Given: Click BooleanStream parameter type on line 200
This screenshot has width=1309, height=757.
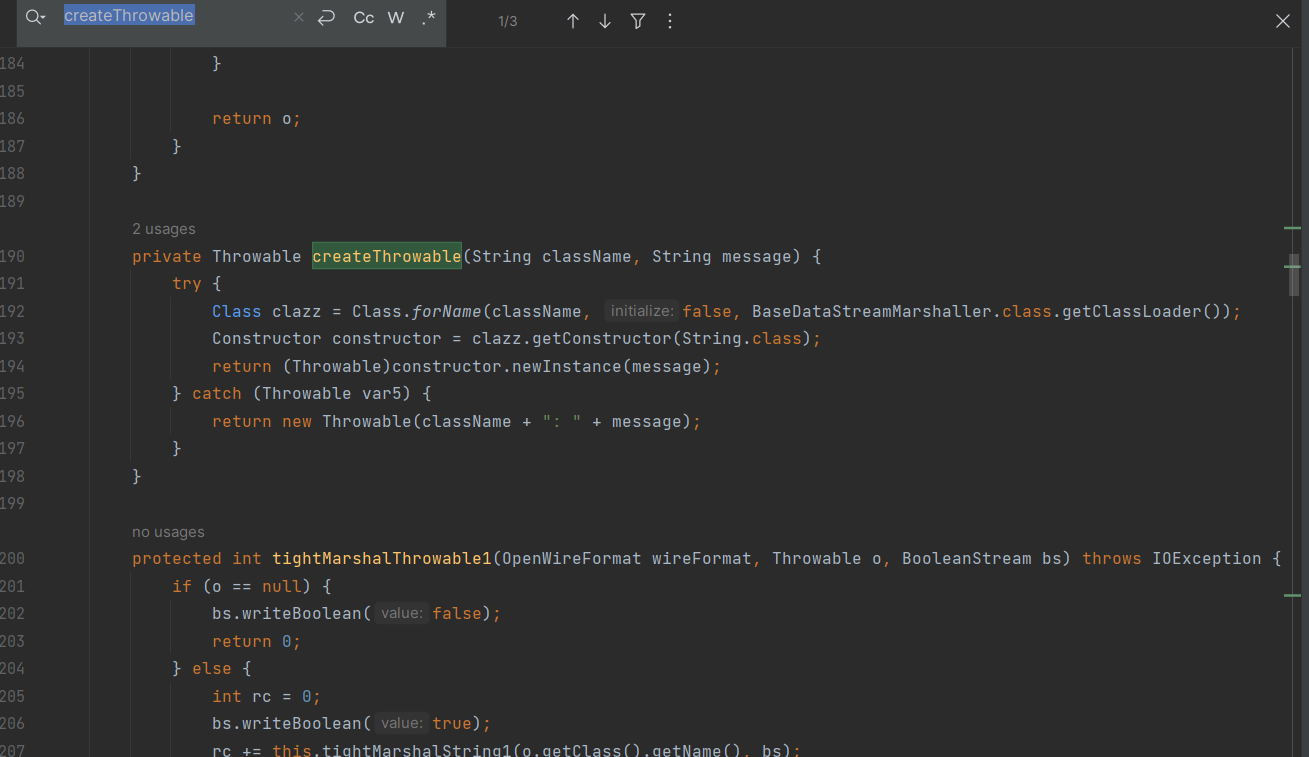Looking at the screenshot, I should pos(967,559).
